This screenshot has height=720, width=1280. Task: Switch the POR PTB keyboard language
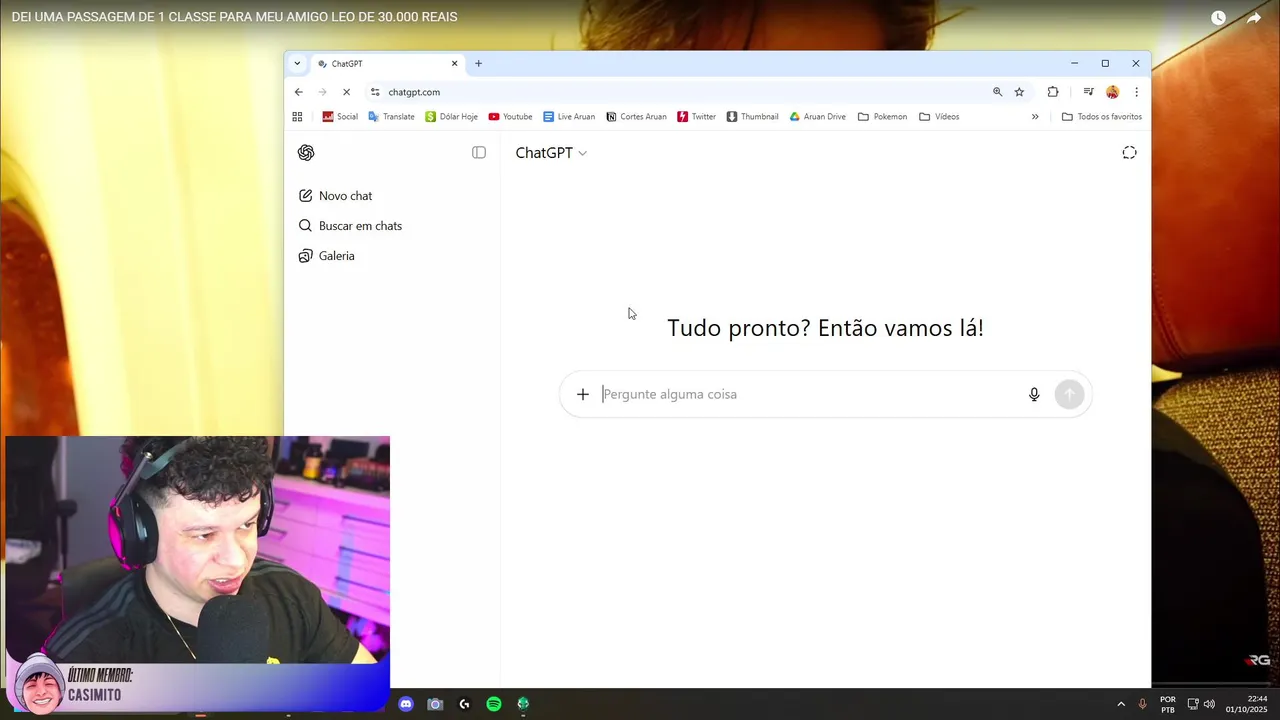[x=1168, y=704]
